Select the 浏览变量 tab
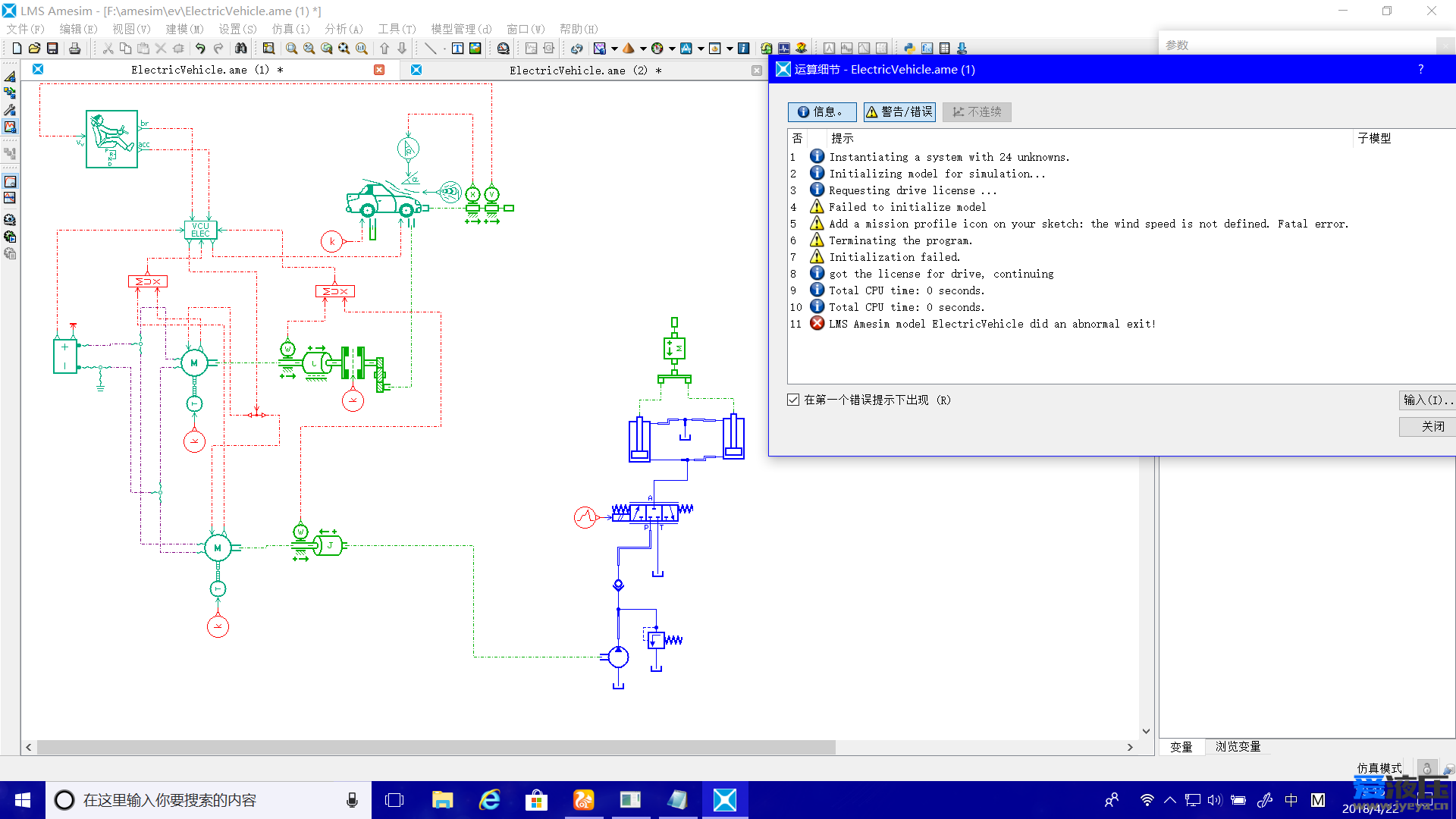 pos(1238,747)
